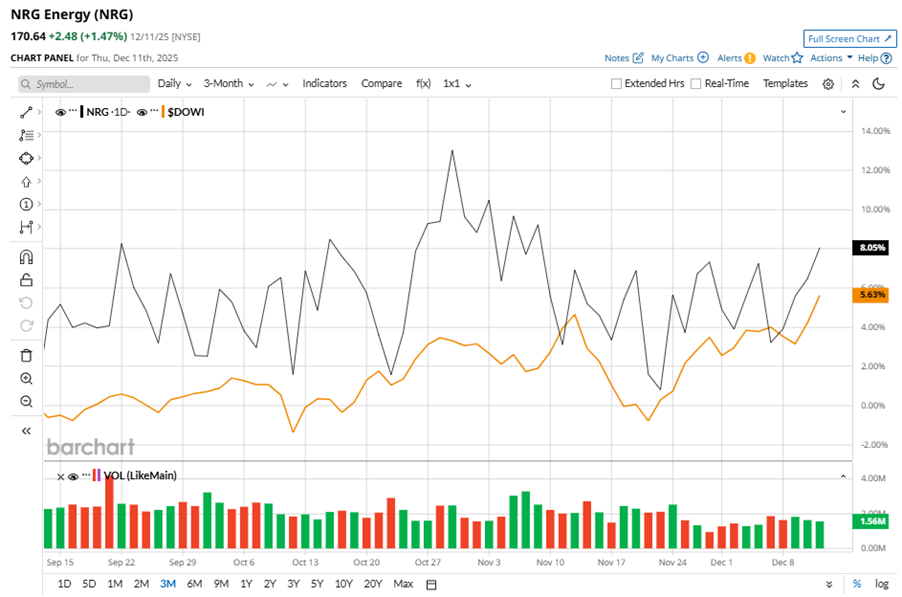902x597 pixels.
Task: Click the Alerts exclamation icon
Action: pos(750,58)
